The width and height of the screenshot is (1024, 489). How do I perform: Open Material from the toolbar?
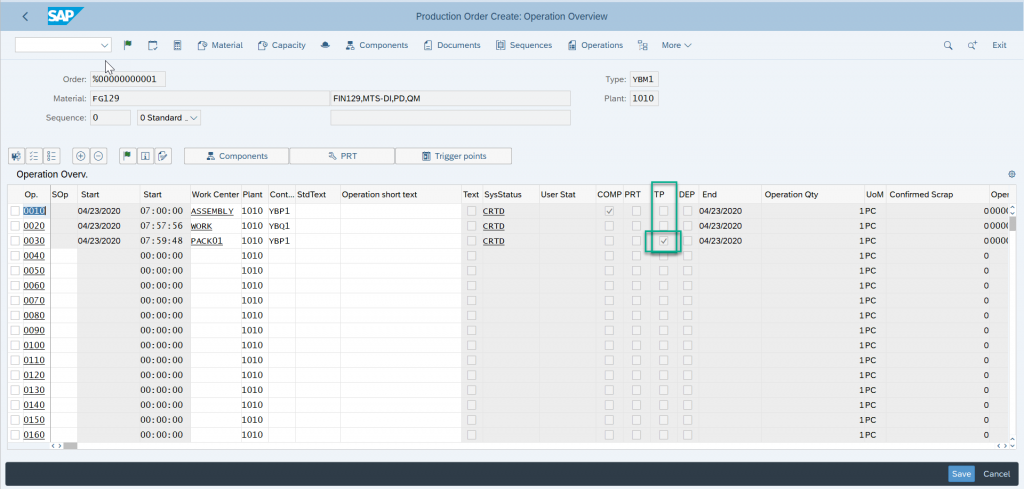(220, 45)
